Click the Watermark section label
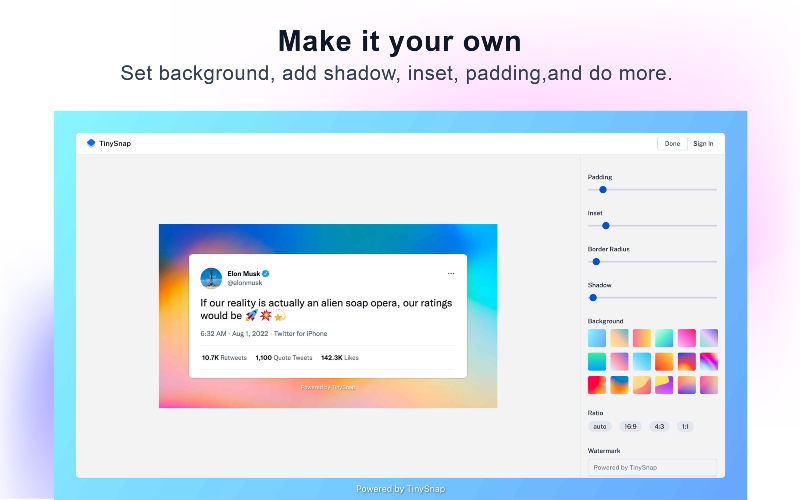This screenshot has height=500, width=800. 604,451
